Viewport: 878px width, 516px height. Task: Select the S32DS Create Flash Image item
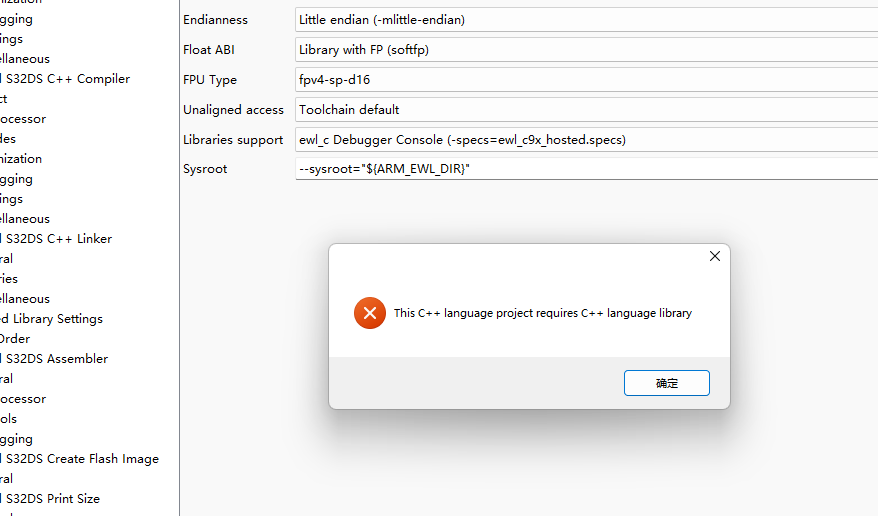tap(81, 459)
